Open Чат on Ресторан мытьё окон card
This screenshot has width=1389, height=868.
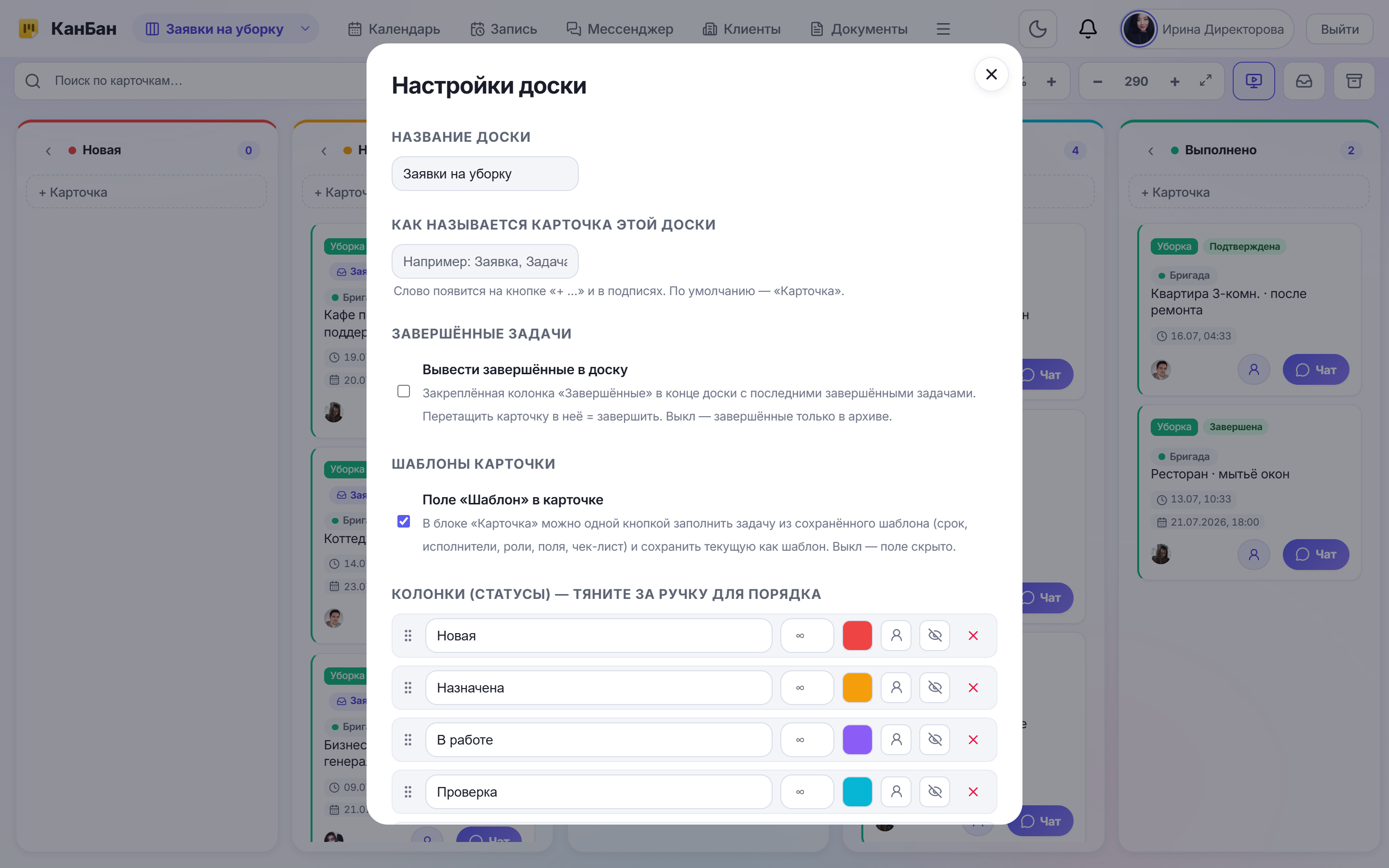pyautogui.click(x=1316, y=555)
